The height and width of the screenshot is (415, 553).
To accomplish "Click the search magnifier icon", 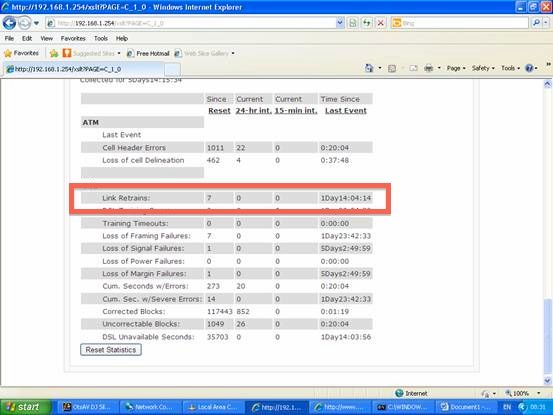I will click(536, 23).
